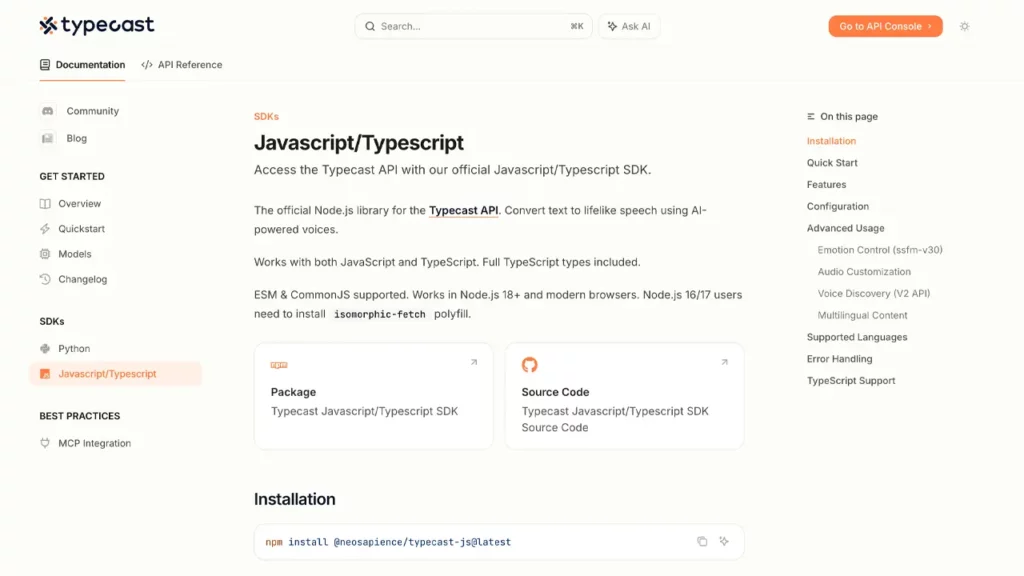Select the Documentation tab
The image size is (1024, 576).
pyautogui.click(x=82, y=64)
